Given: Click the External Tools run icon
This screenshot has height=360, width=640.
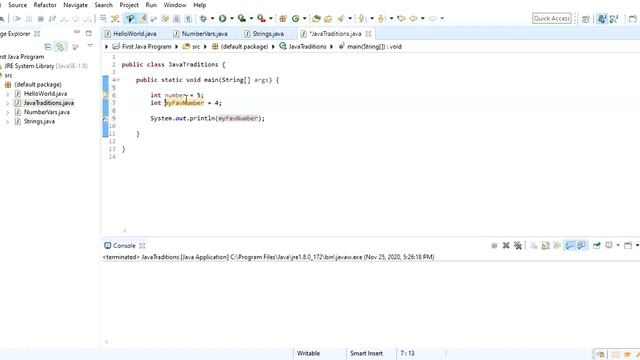Looking at the screenshot, I should pyautogui.click(x=261, y=18).
